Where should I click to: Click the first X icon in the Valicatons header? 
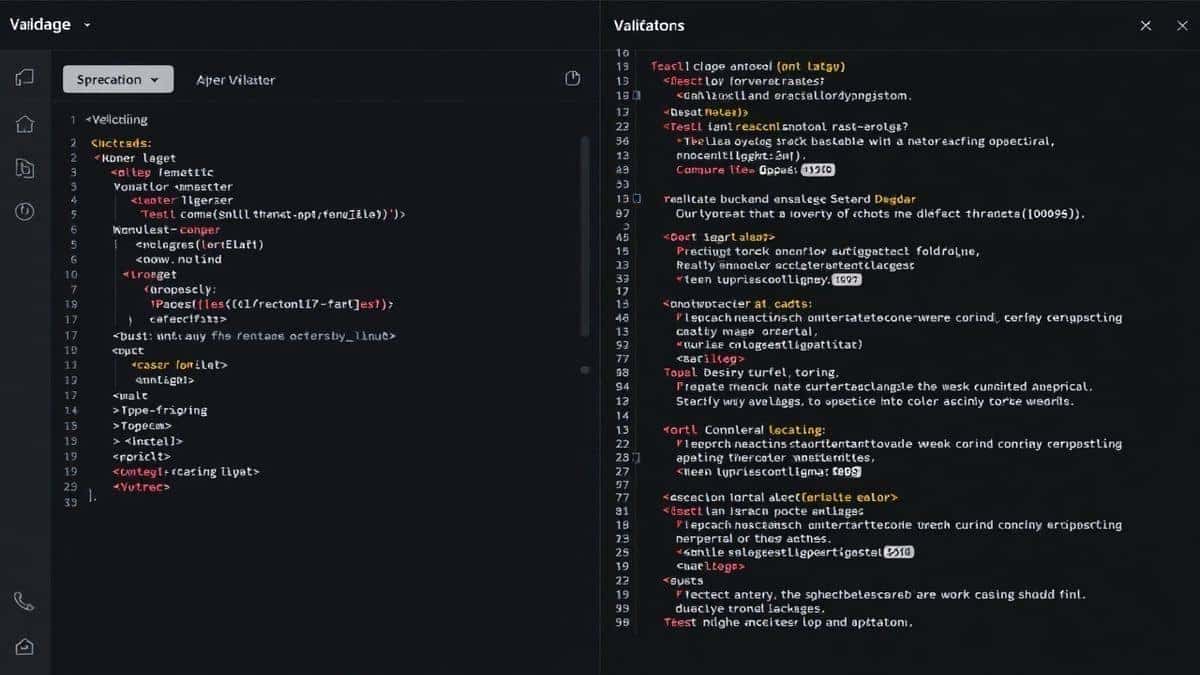(x=1146, y=25)
